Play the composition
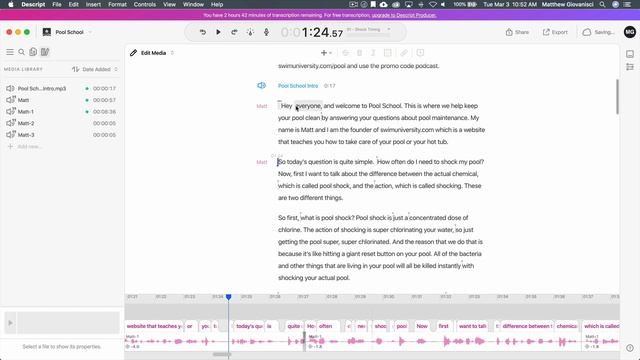Image resolution: width=640 pixels, height=360 pixels. [218, 32]
